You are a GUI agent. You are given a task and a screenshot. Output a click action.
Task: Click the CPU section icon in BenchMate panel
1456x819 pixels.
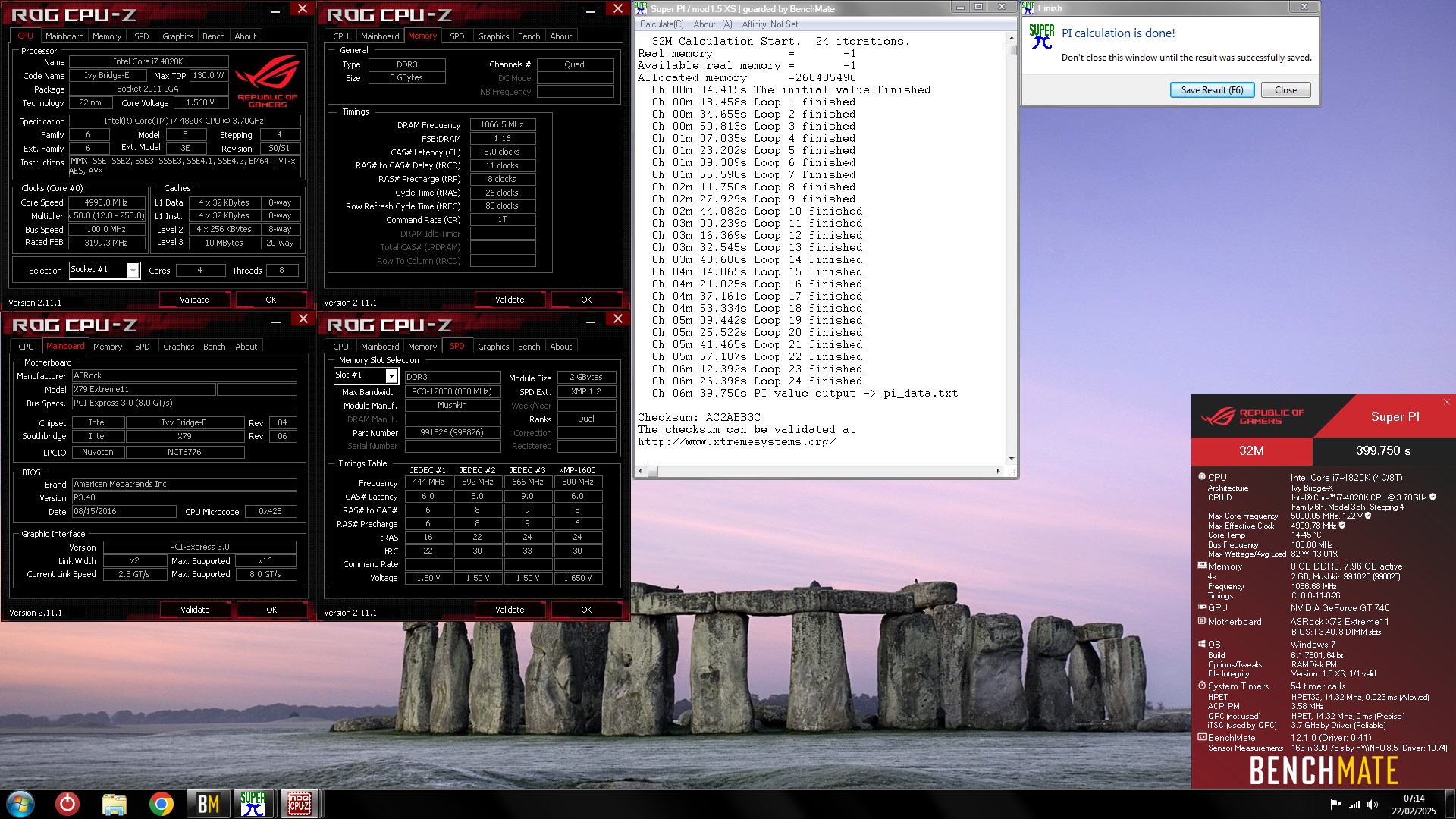1202,477
